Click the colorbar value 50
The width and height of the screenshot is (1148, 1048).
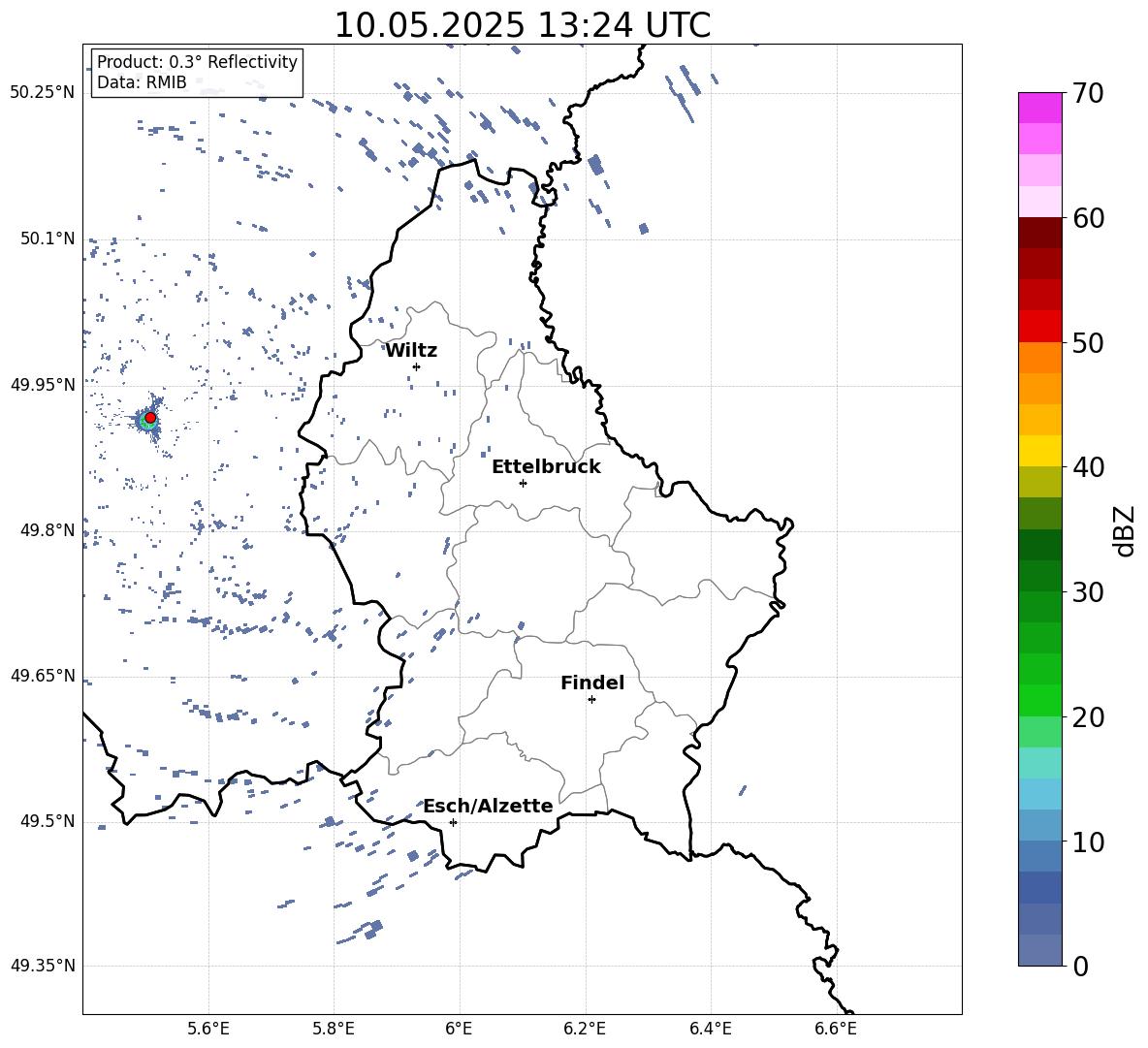point(1088,342)
